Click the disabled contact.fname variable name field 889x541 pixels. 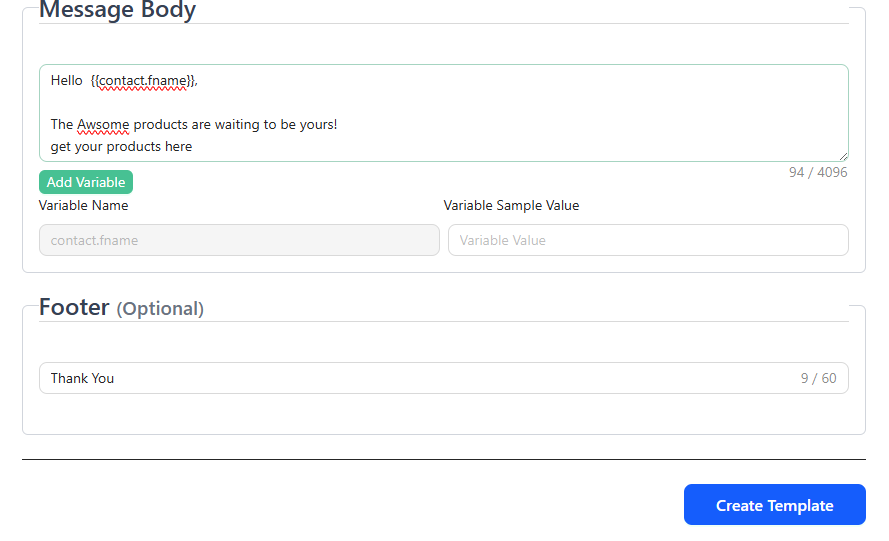(239, 240)
